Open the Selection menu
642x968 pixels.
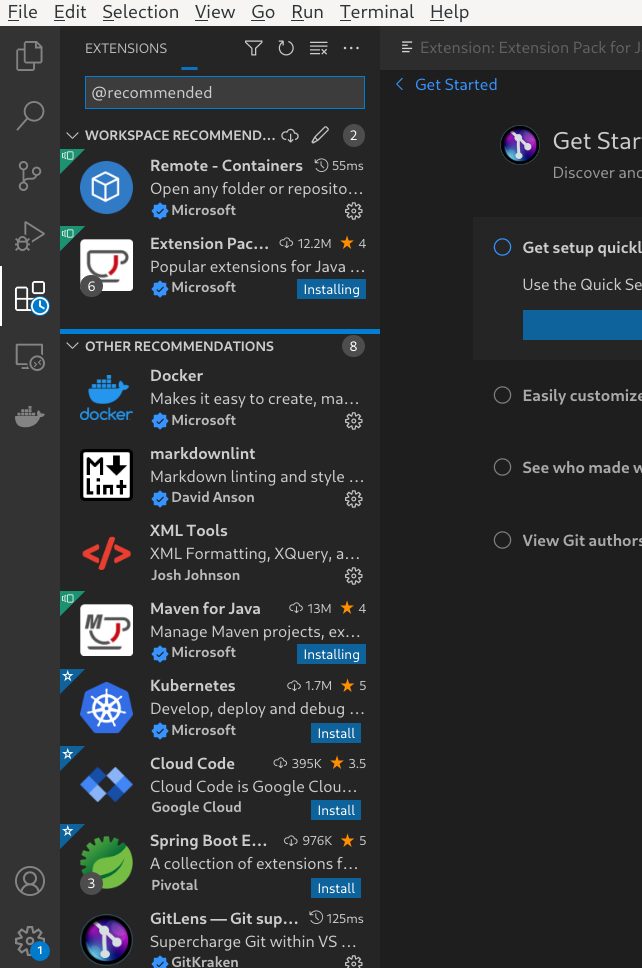(x=141, y=12)
